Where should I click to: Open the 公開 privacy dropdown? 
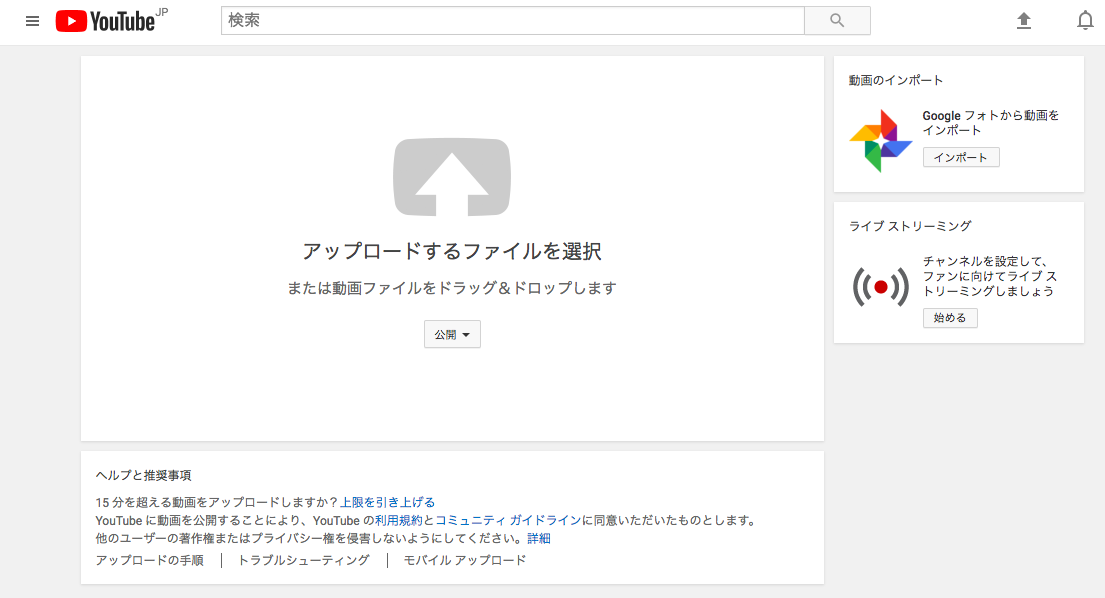452,335
